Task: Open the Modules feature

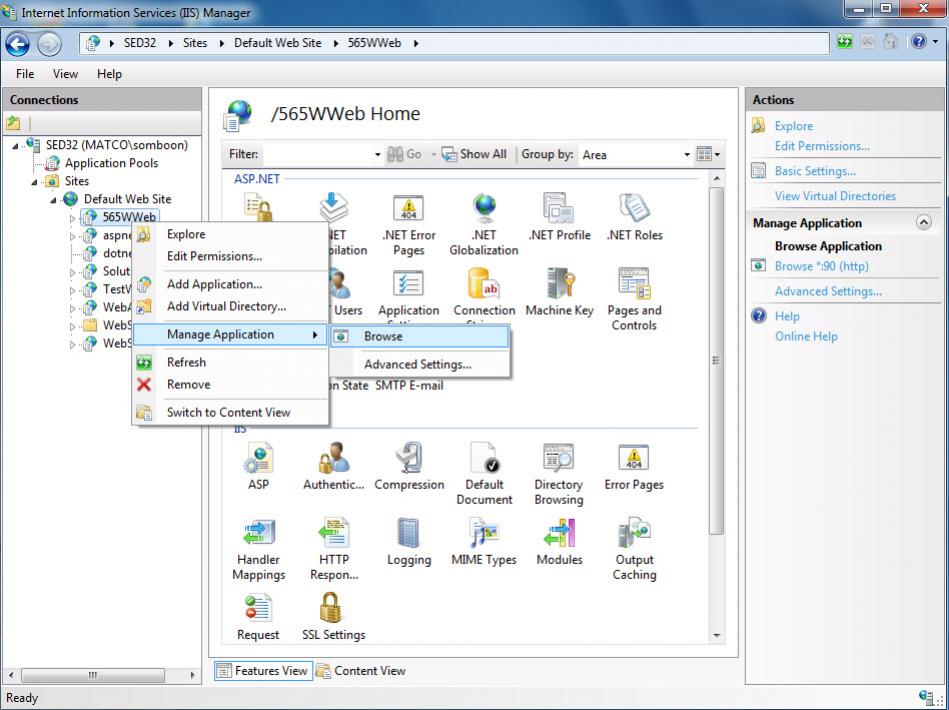Action: [x=559, y=542]
